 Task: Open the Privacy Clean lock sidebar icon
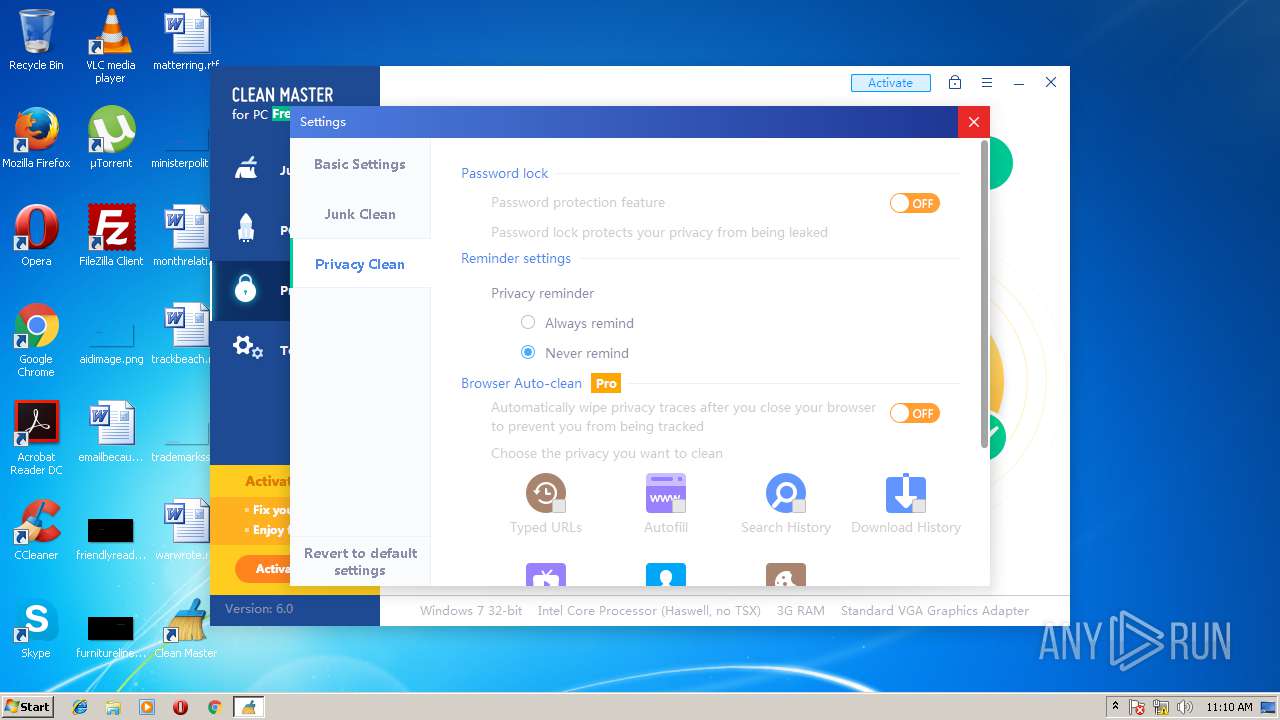point(245,290)
